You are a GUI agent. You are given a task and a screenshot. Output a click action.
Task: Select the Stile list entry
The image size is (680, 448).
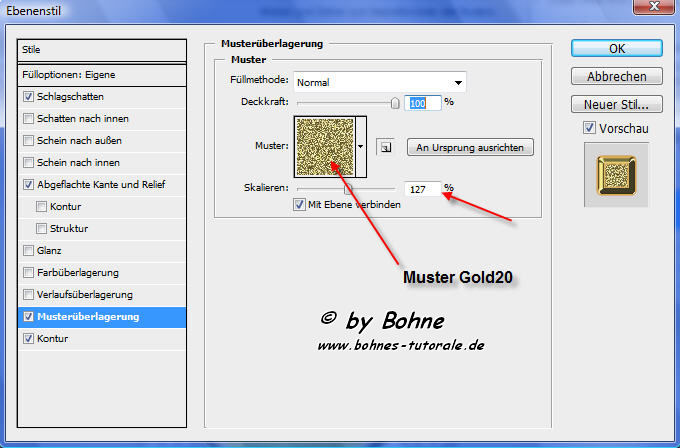[102, 49]
